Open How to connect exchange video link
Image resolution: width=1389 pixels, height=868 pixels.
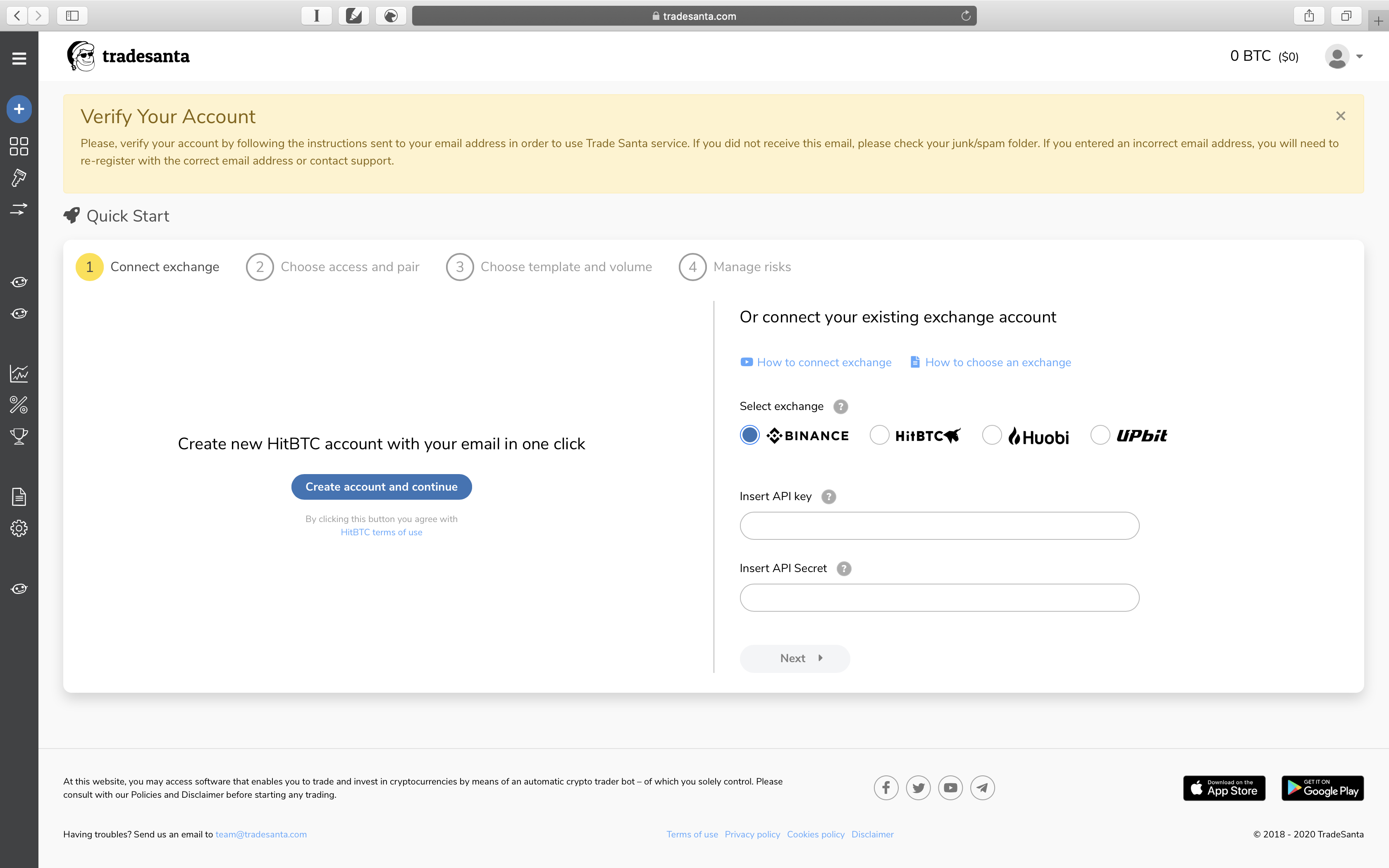[816, 362]
